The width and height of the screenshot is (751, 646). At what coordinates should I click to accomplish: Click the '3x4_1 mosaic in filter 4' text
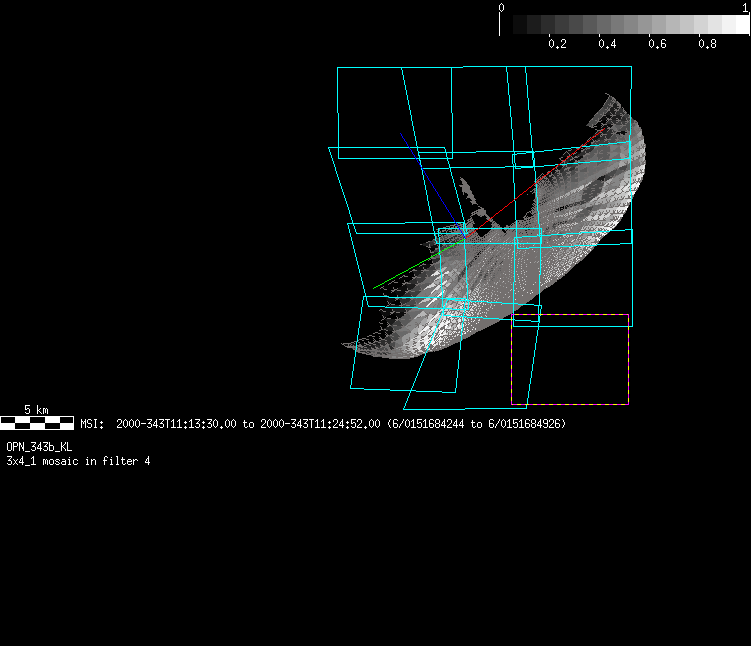78,461
